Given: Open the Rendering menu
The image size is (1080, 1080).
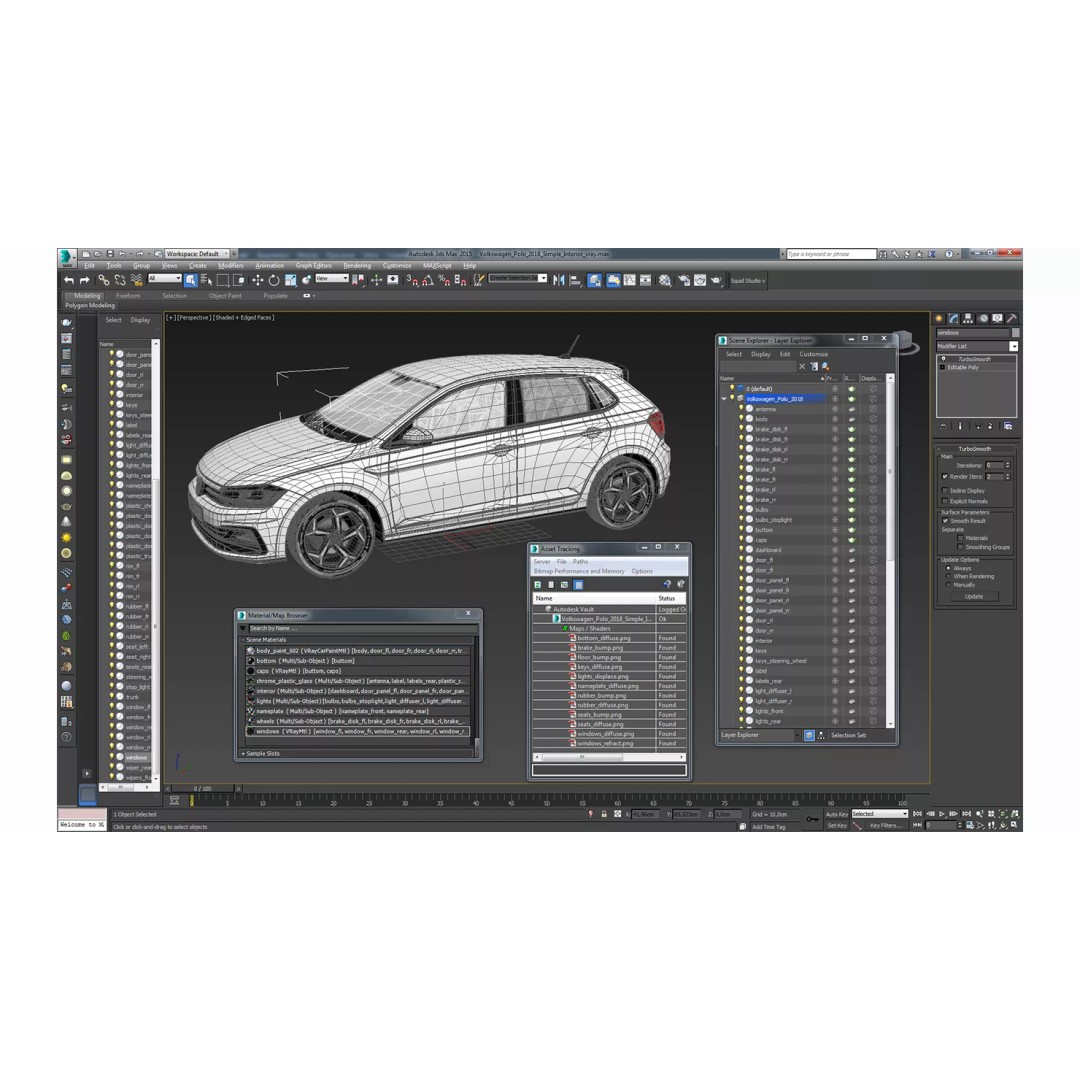Looking at the screenshot, I should (357, 266).
